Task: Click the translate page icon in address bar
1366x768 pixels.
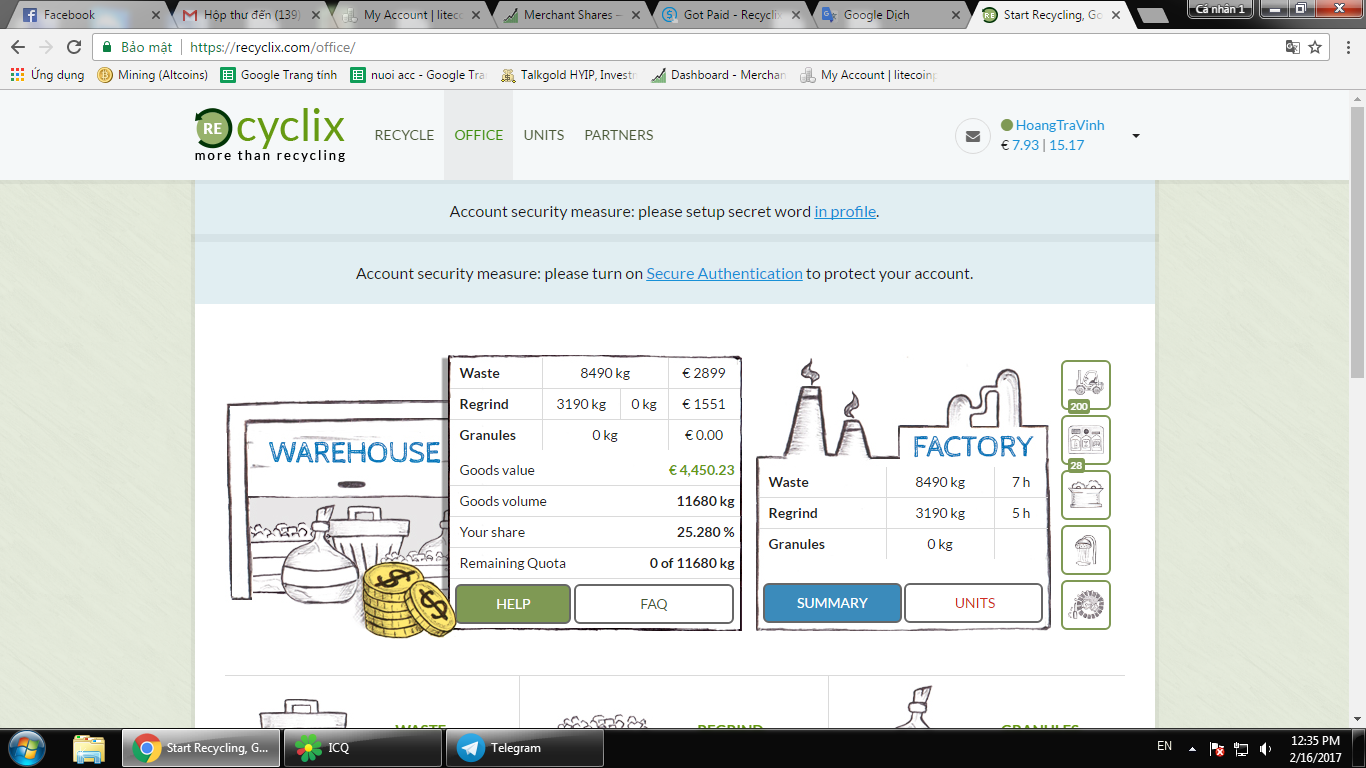Action: pyautogui.click(x=1292, y=47)
